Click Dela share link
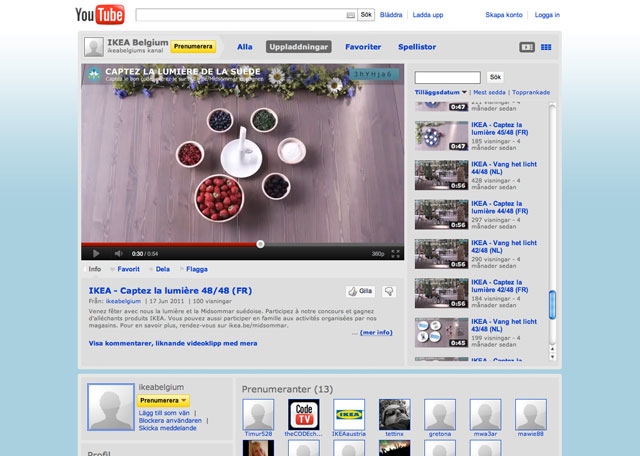 click(x=162, y=269)
